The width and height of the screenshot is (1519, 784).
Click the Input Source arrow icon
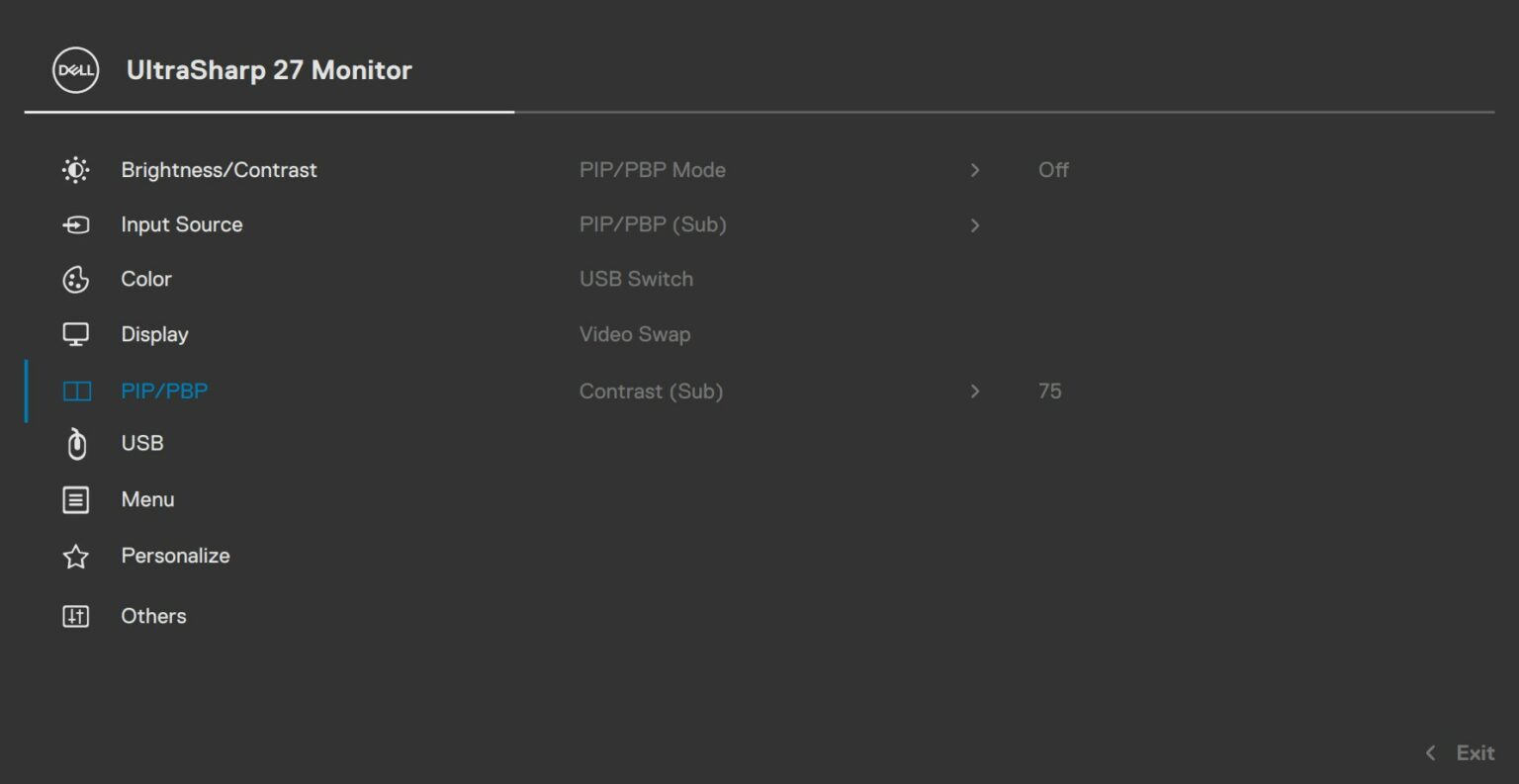(74, 224)
